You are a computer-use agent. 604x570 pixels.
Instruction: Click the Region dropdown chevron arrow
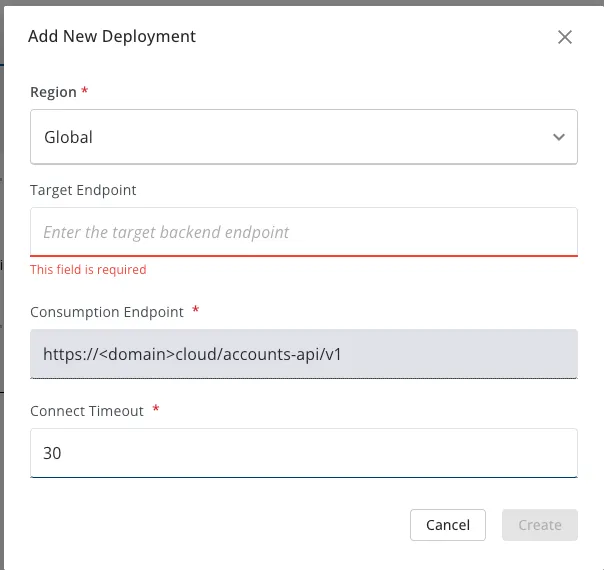click(x=559, y=137)
